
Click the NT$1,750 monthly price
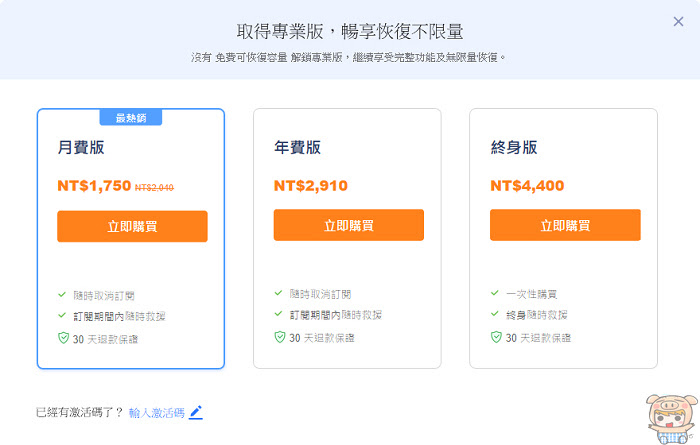point(94,185)
